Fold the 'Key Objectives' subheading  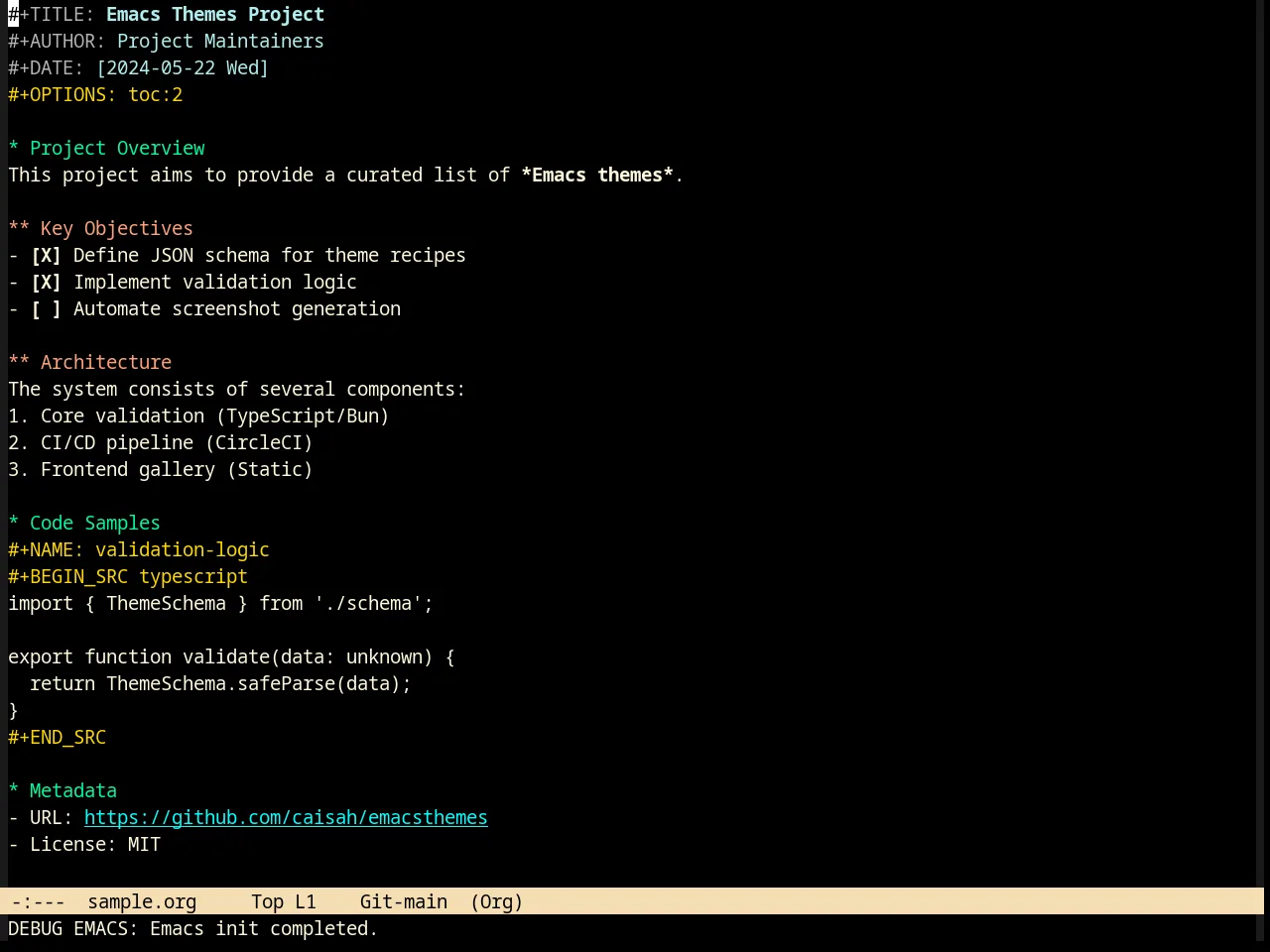tap(101, 228)
